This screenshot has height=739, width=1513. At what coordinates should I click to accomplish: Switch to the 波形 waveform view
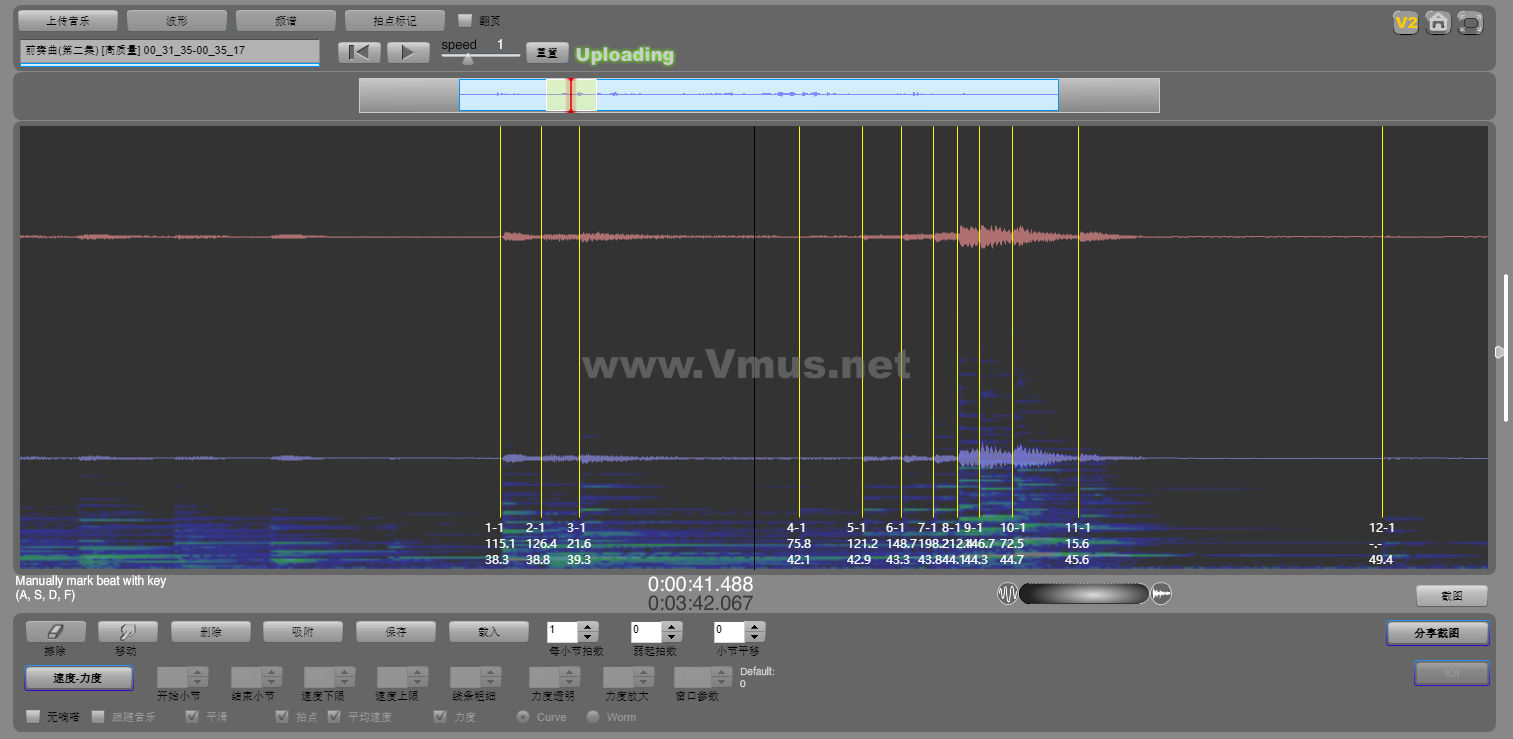(x=176, y=20)
